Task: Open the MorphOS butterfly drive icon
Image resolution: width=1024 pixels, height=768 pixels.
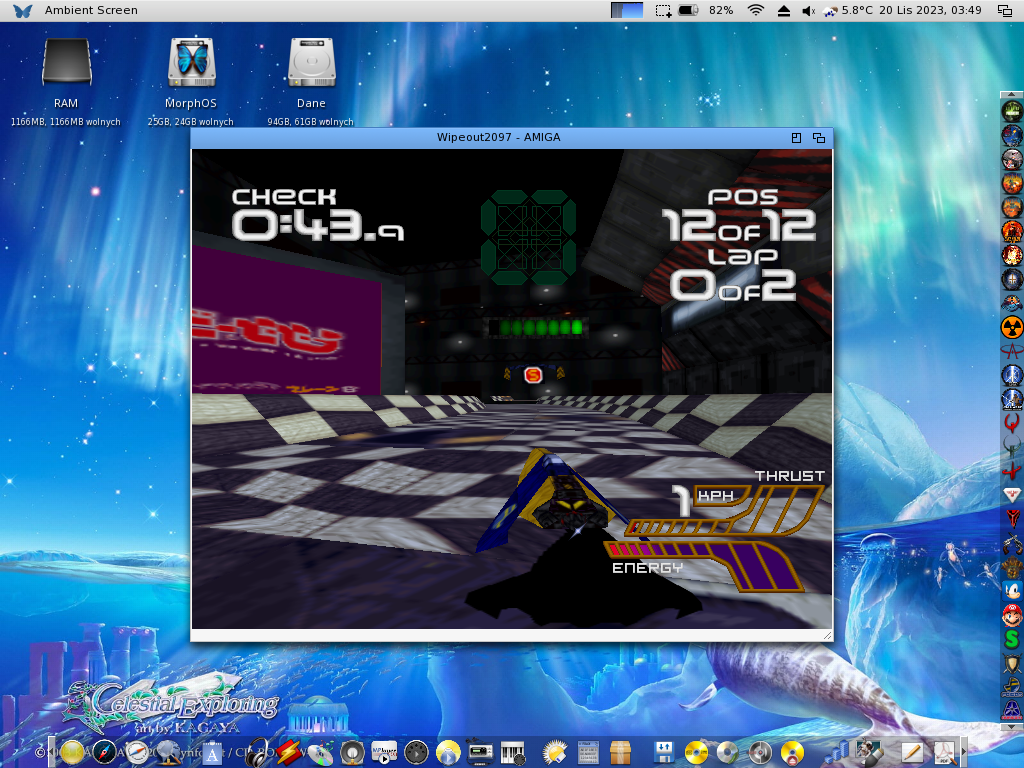Action: click(x=191, y=63)
